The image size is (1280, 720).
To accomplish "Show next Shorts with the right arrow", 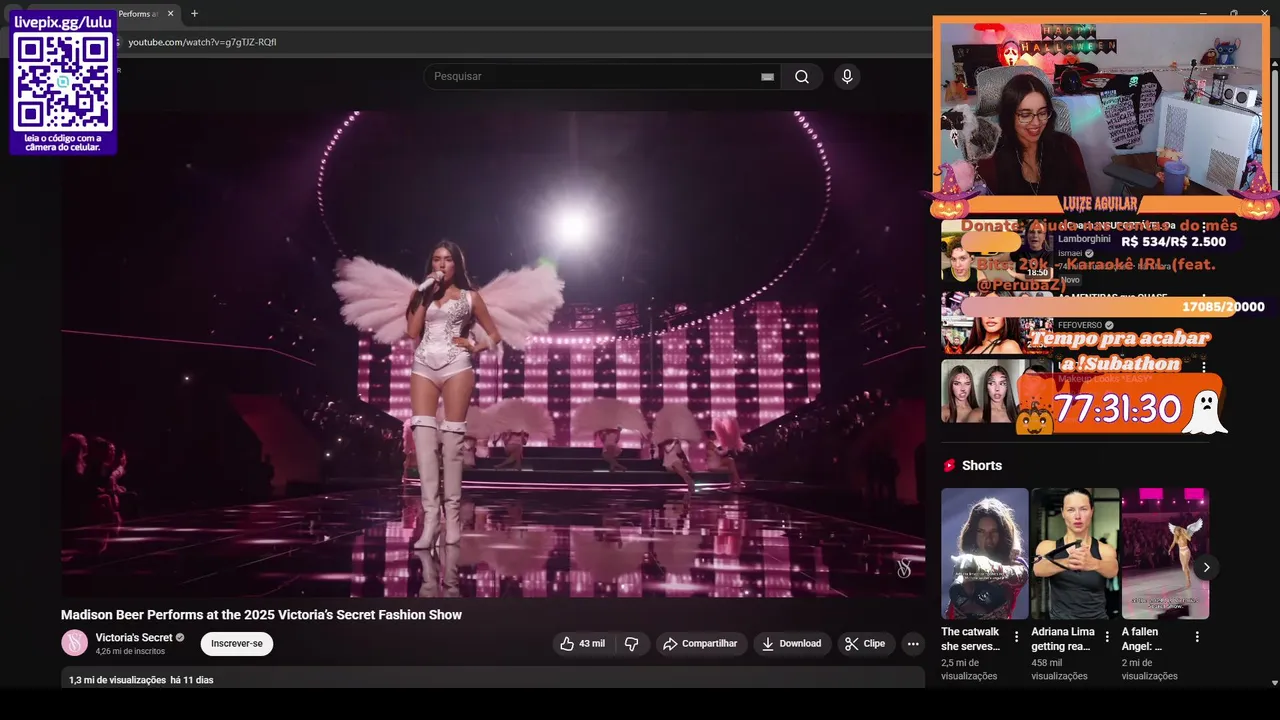I will coord(1206,567).
